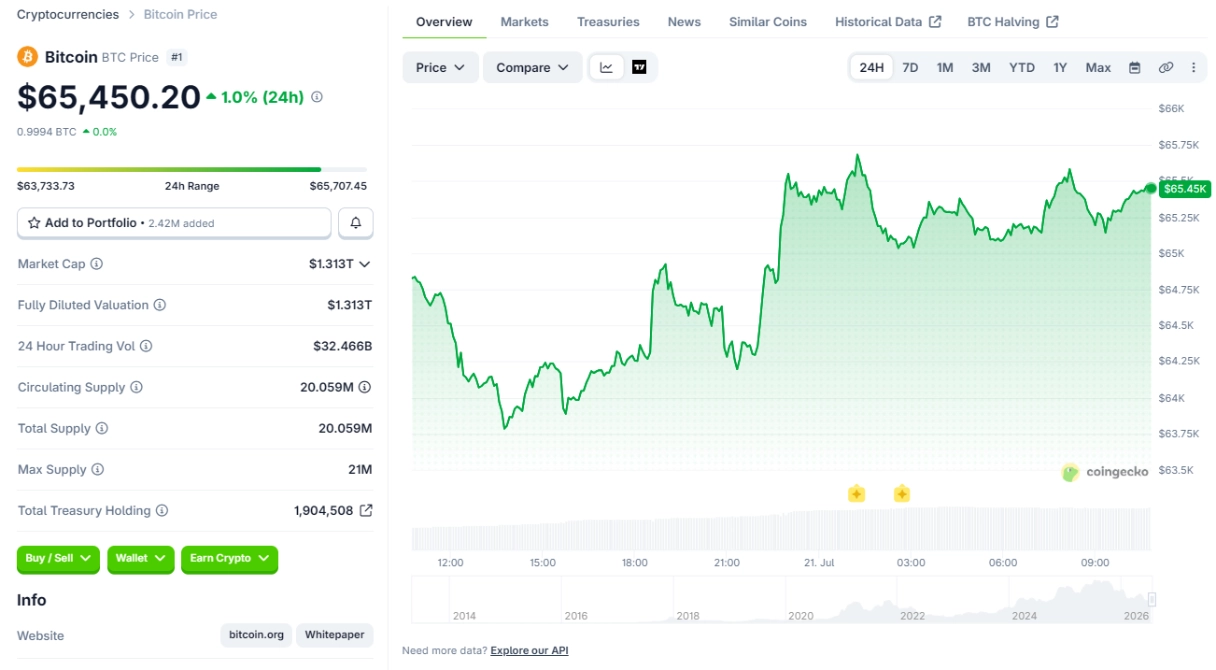The width and height of the screenshot is (1216, 670).
Task: Open price alert bell icon
Action: click(x=356, y=223)
